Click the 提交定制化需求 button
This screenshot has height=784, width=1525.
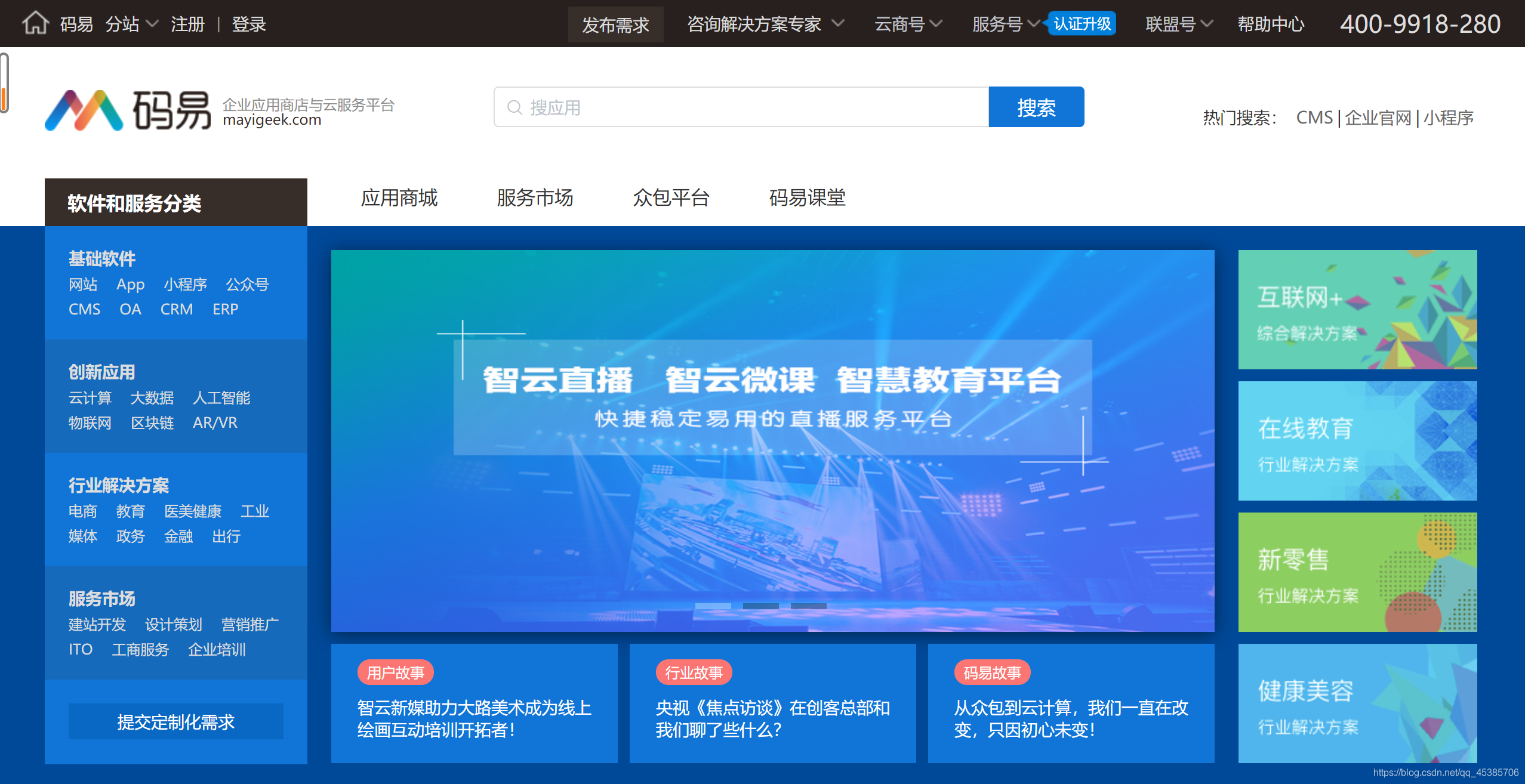175,722
